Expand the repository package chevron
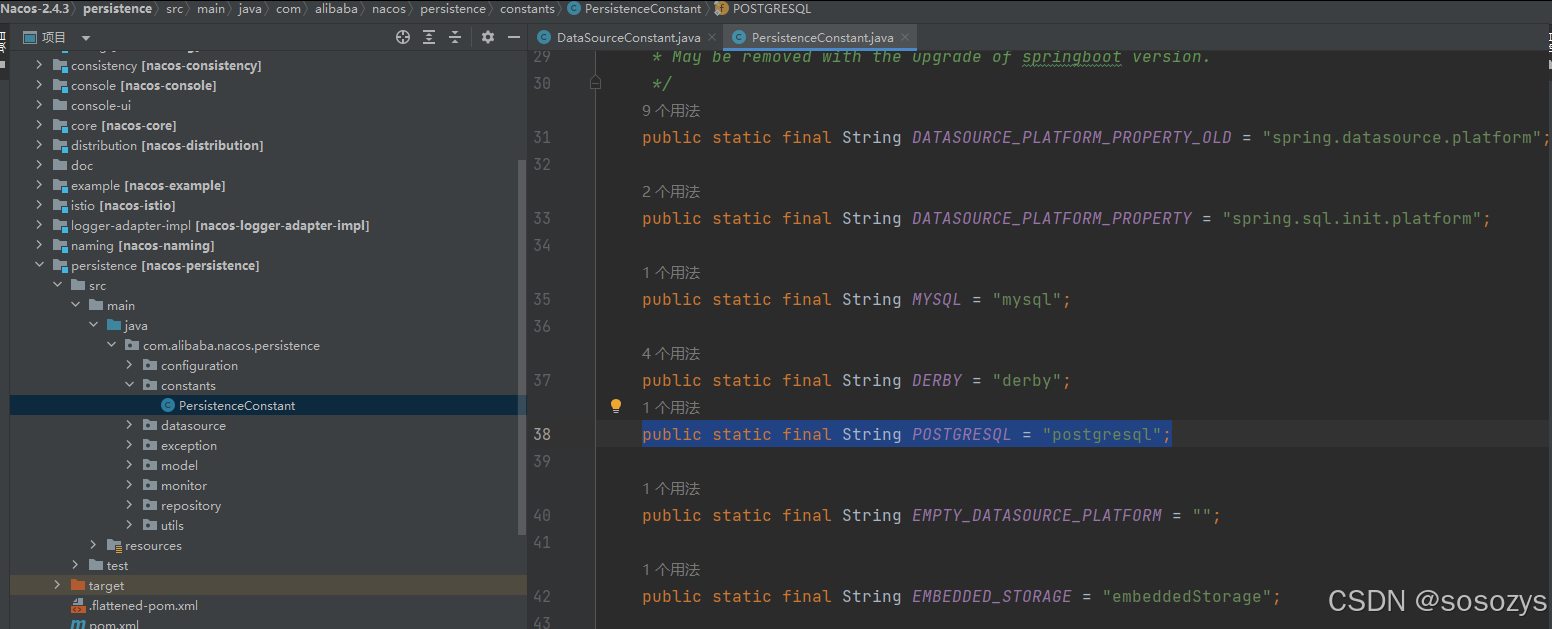The height and width of the screenshot is (629, 1552). click(x=129, y=505)
